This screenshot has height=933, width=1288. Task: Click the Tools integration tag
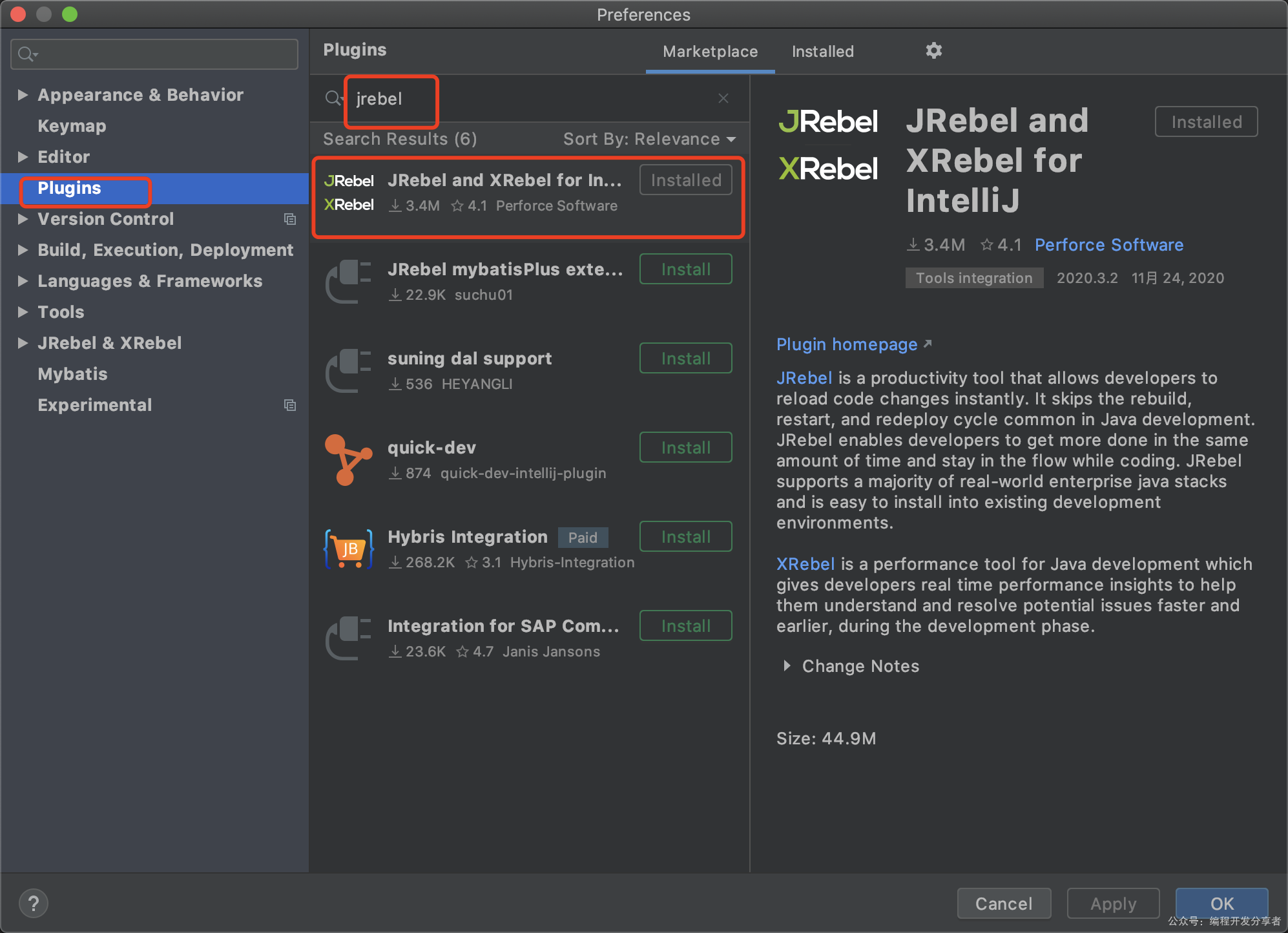tap(974, 278)
